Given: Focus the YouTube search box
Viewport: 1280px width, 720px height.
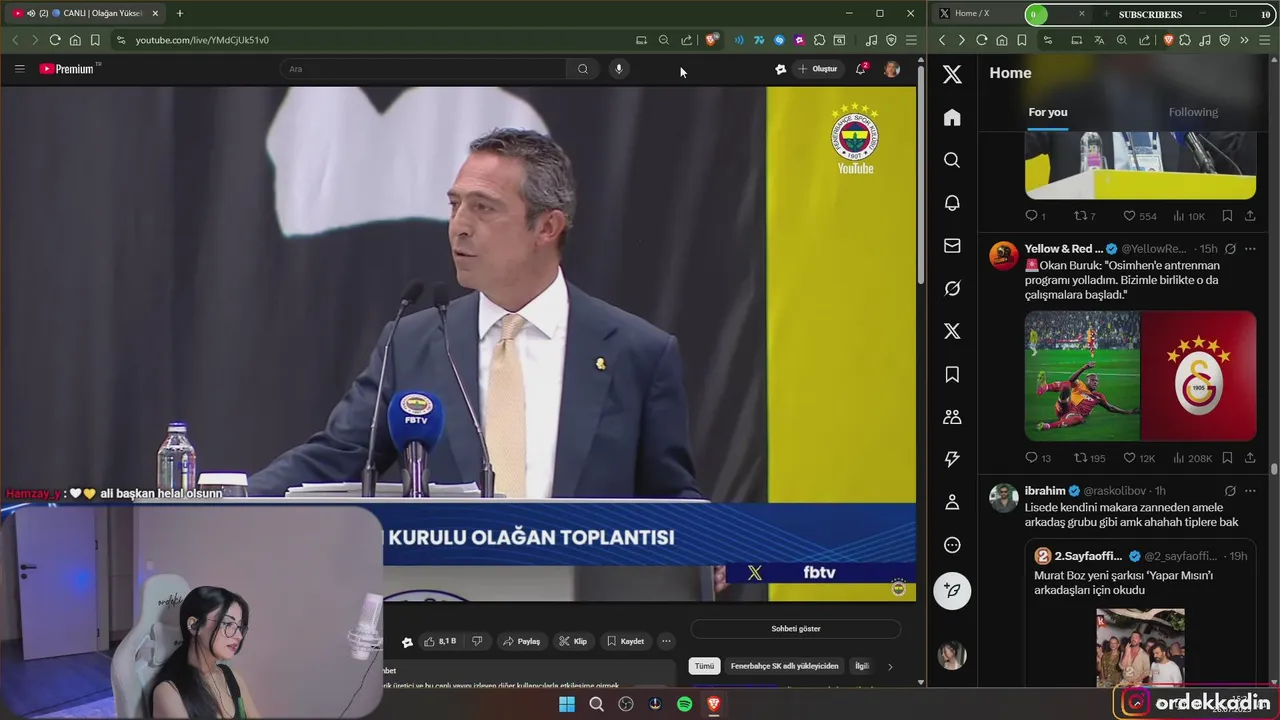Looking at the screenshot, I should pos(425,69).
